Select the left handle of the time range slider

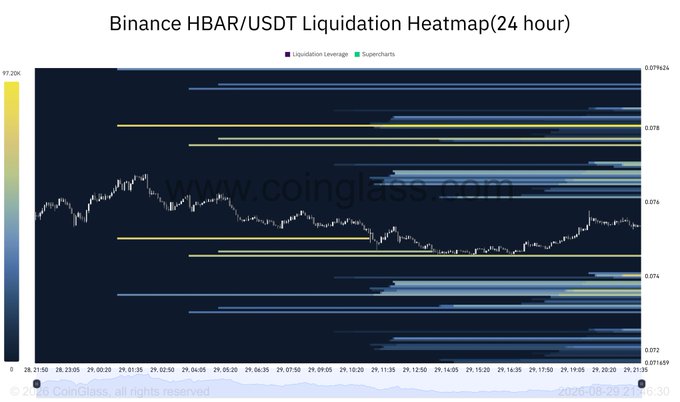tap(37, 384)
